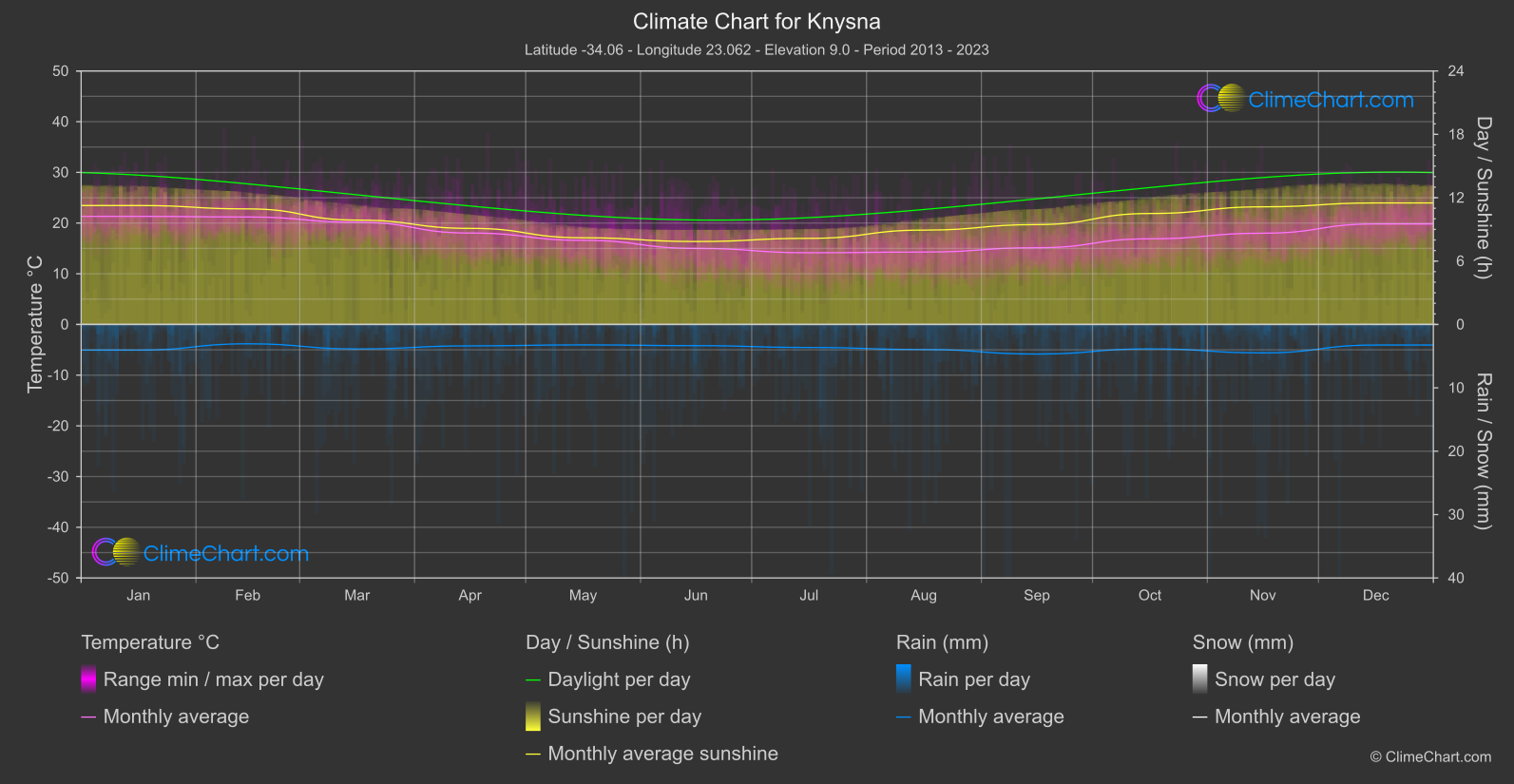Viewport: 1514px width, 784px height.
Task: Click the chart title Climate Chart for Knysna
Action: (x=757, y=21)
